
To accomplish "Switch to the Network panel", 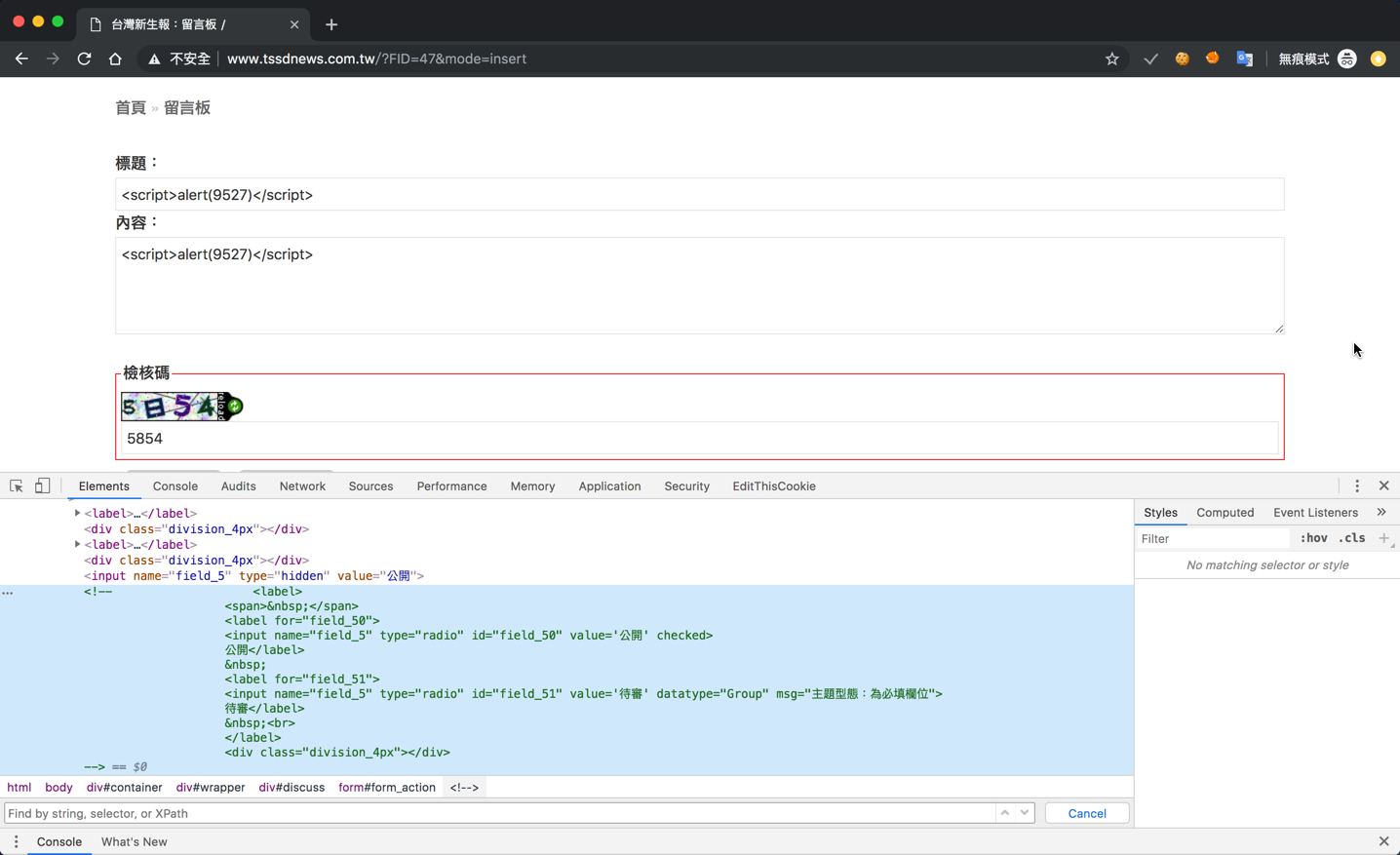I will [302, 486].
